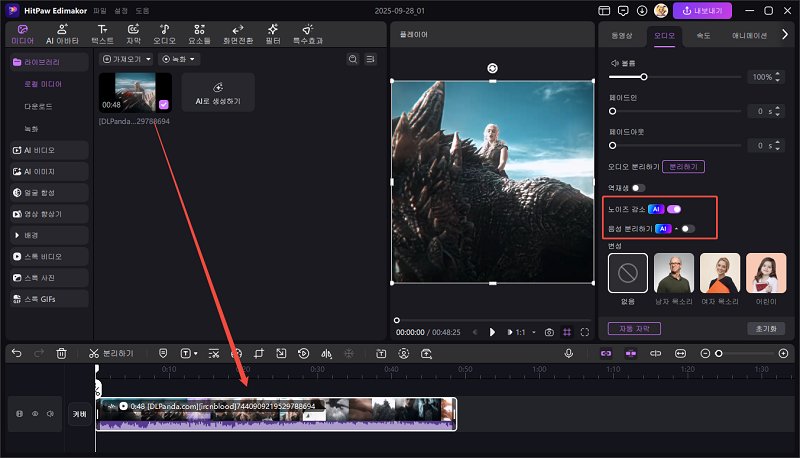Open the 화면전환 transitions tab

tap(238, 35)
